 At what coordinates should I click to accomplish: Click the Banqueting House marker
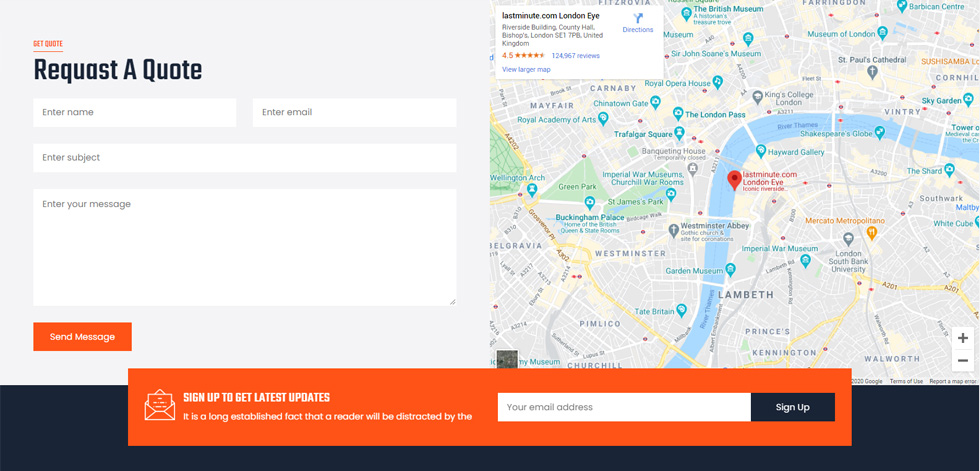[692, 167]
